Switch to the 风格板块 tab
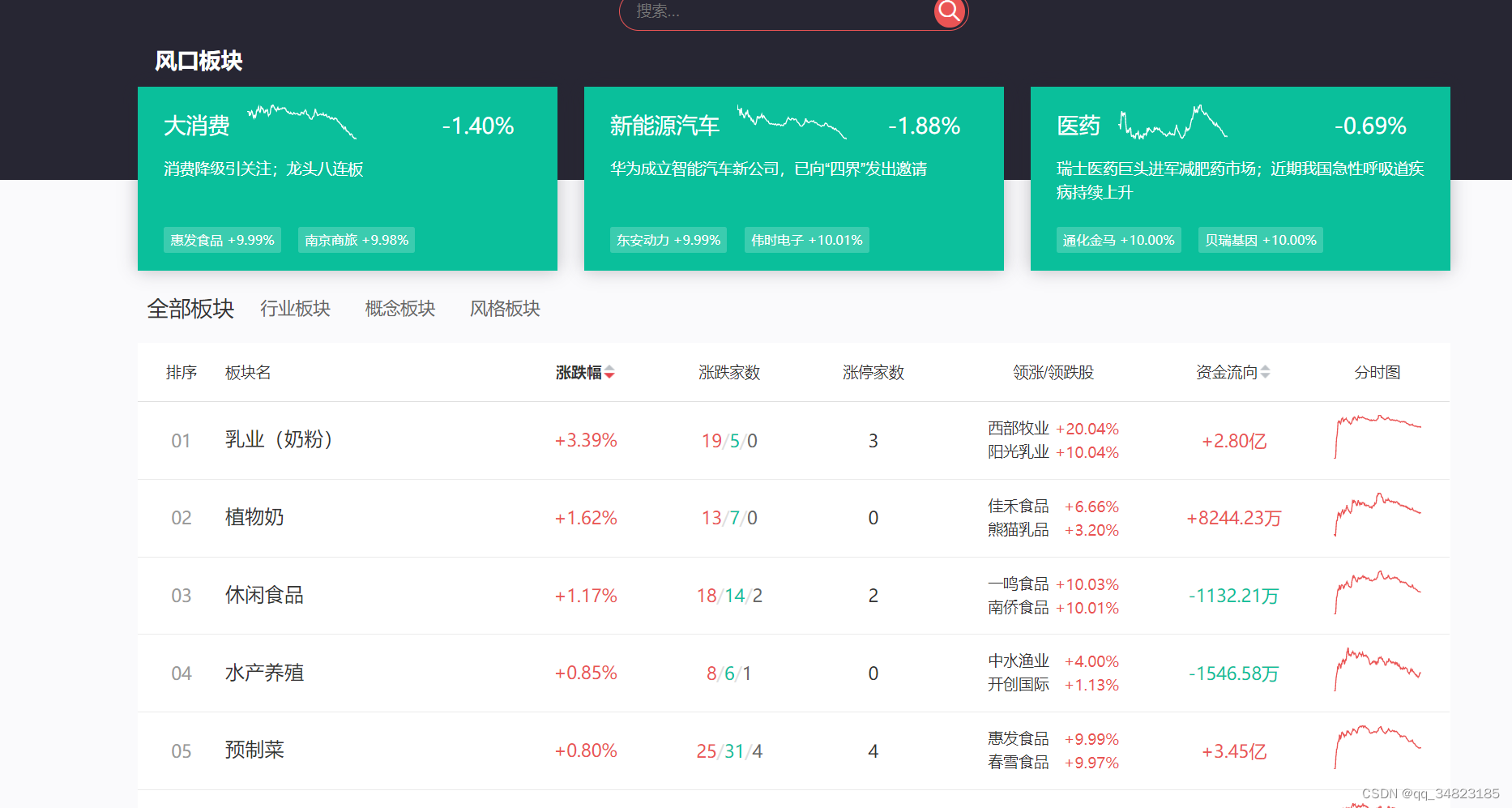Screen dimensions: 1512x808 (x=505, y=309)
